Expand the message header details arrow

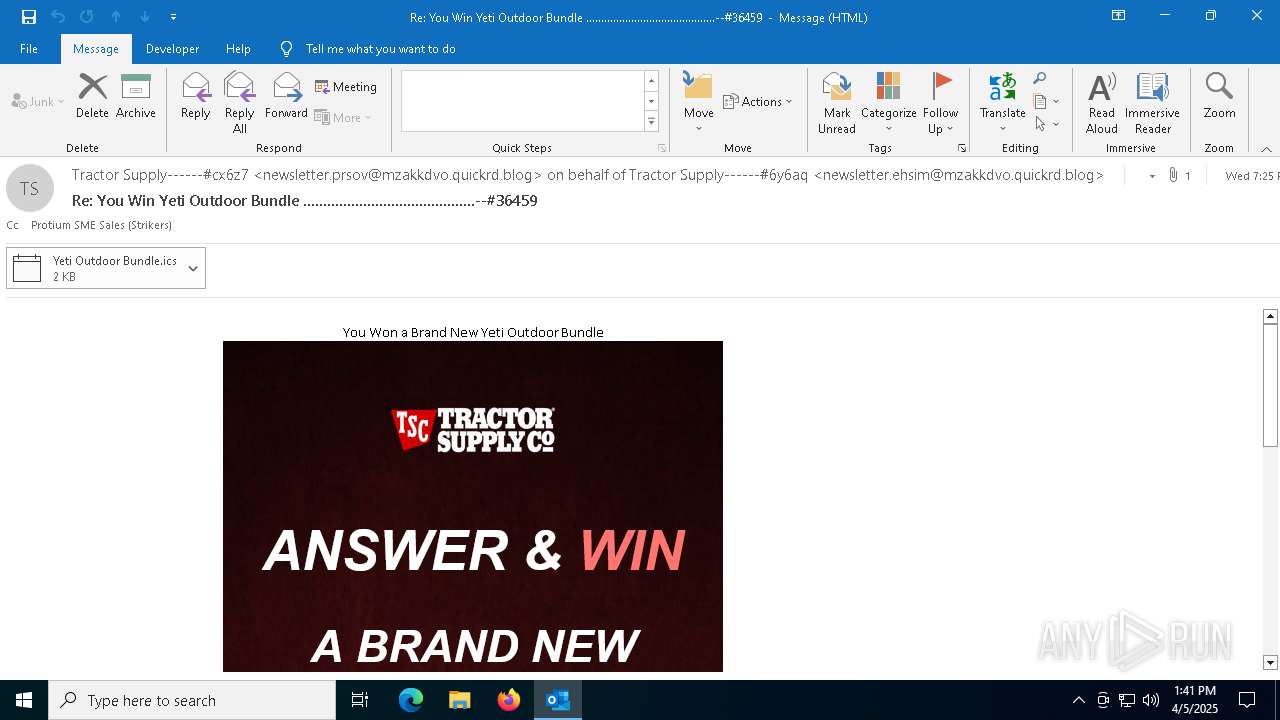tap(1152, 176)
